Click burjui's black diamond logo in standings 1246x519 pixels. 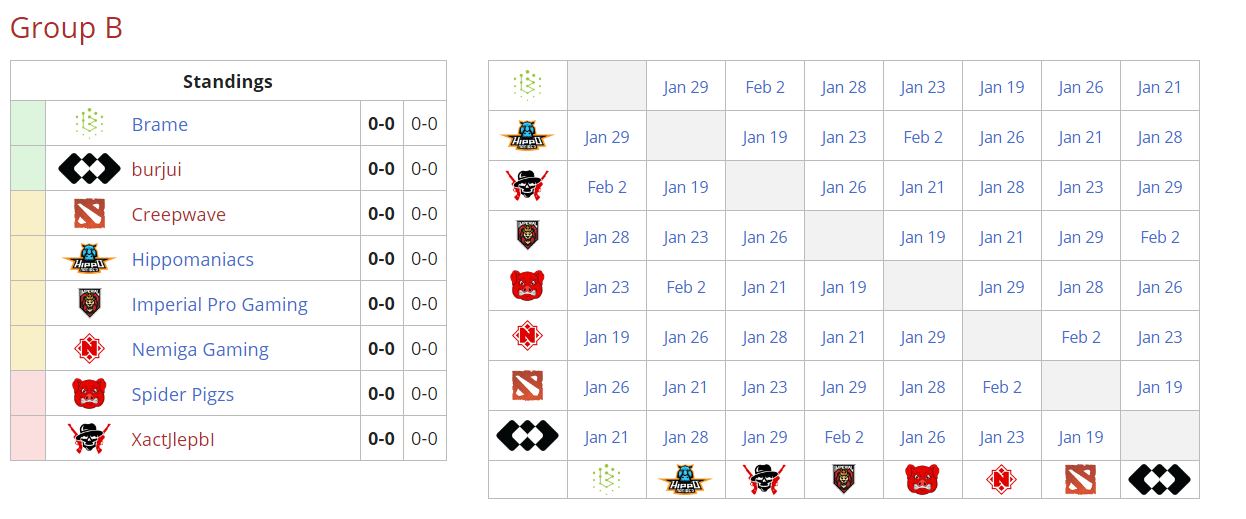click(89, 169)
